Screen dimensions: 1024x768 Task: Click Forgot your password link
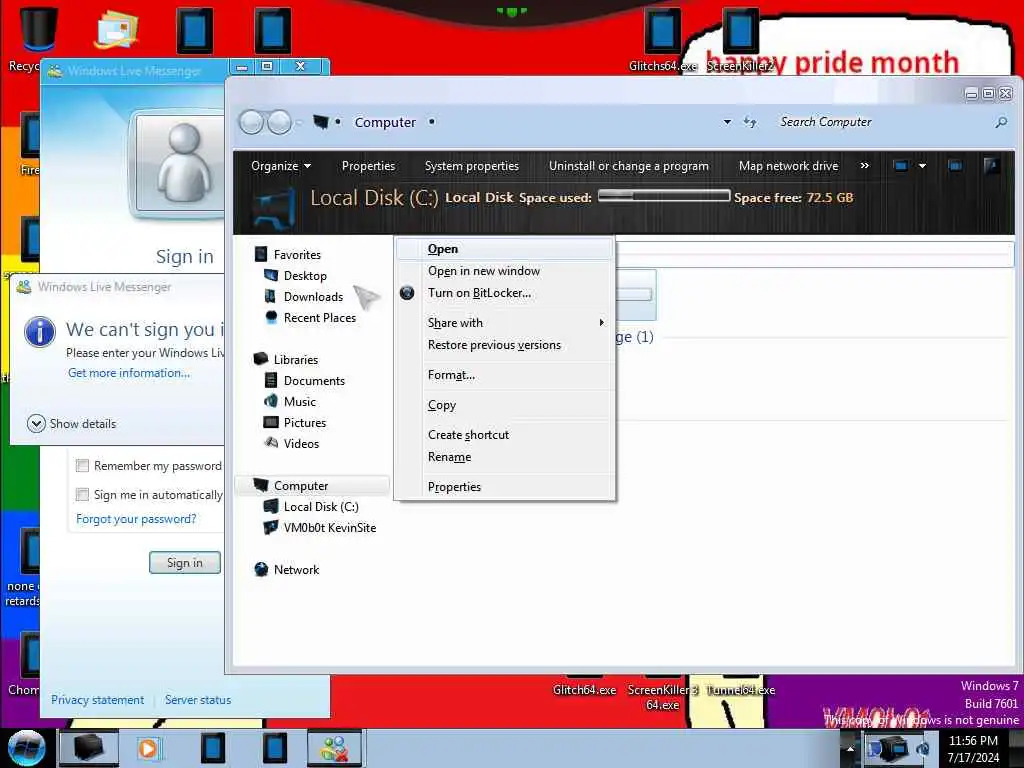point(136,519)
